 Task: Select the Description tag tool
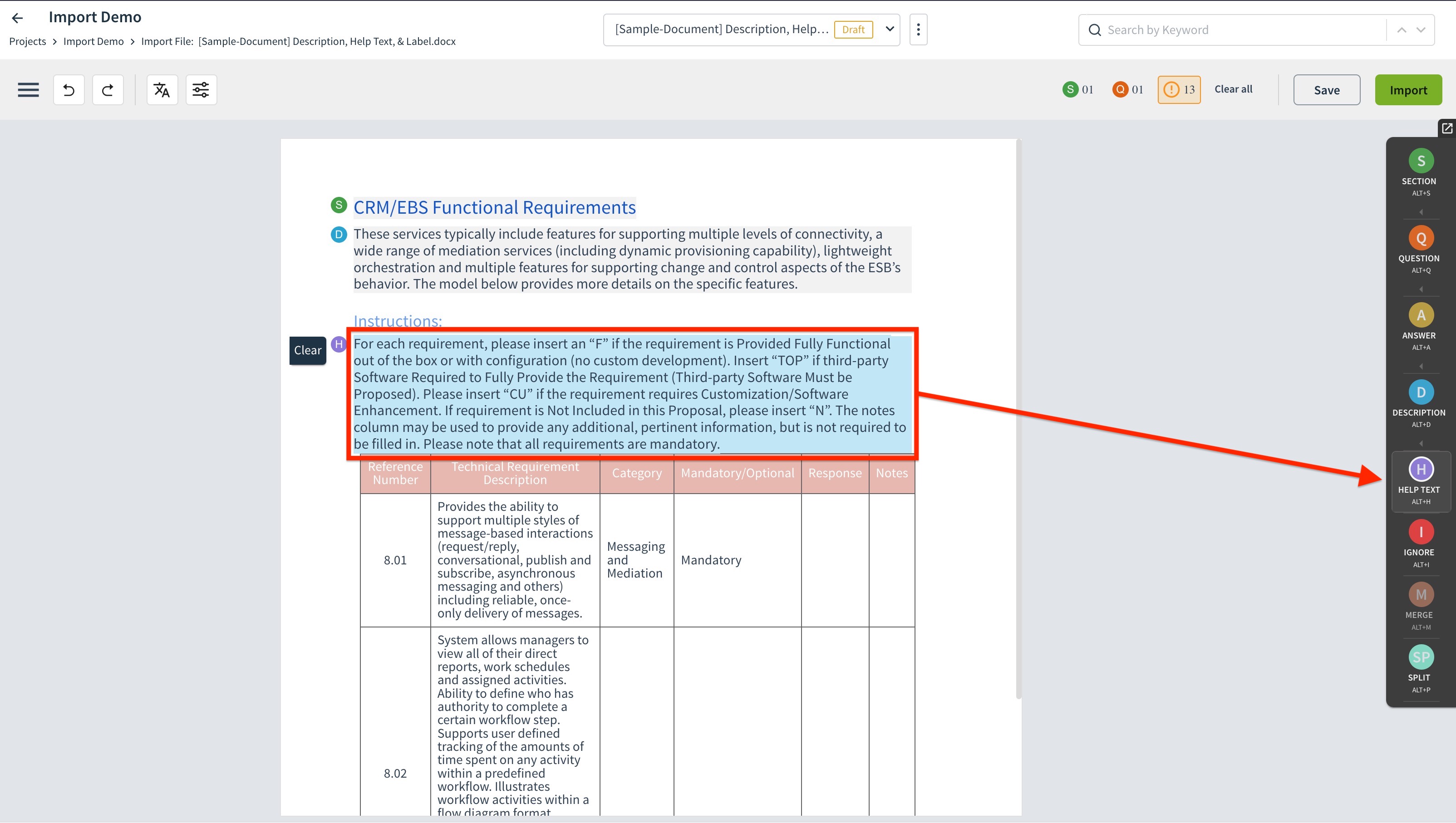(1421, 404)
